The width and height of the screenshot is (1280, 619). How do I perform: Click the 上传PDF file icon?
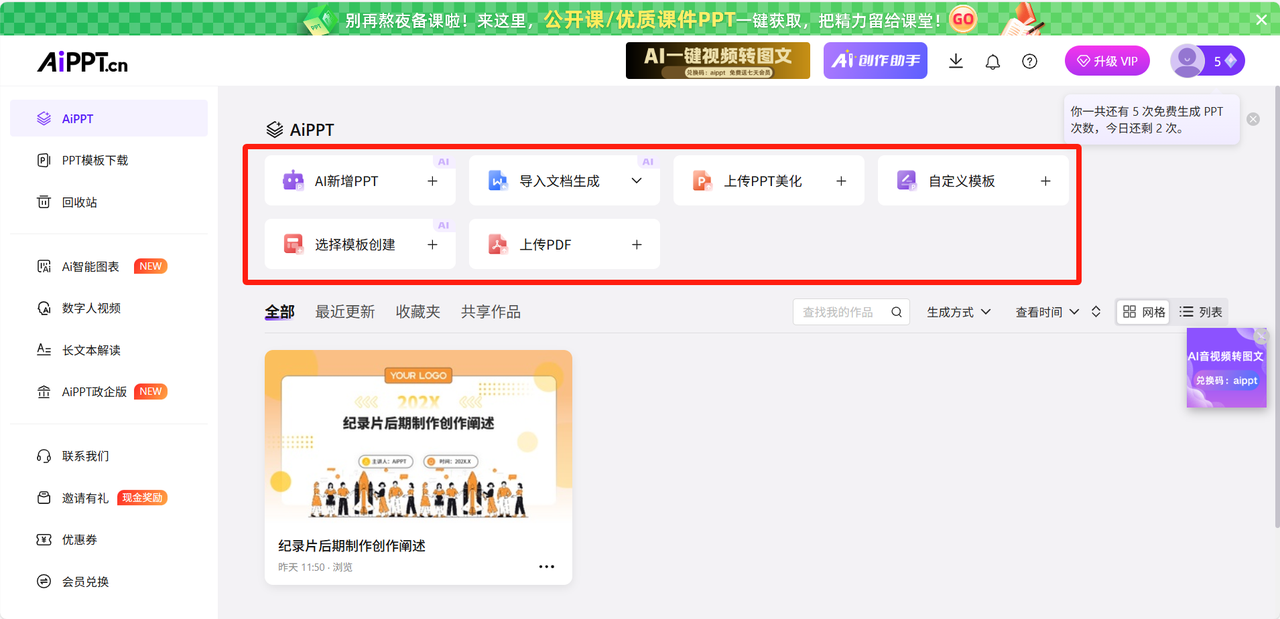click(x=497, y=244)
